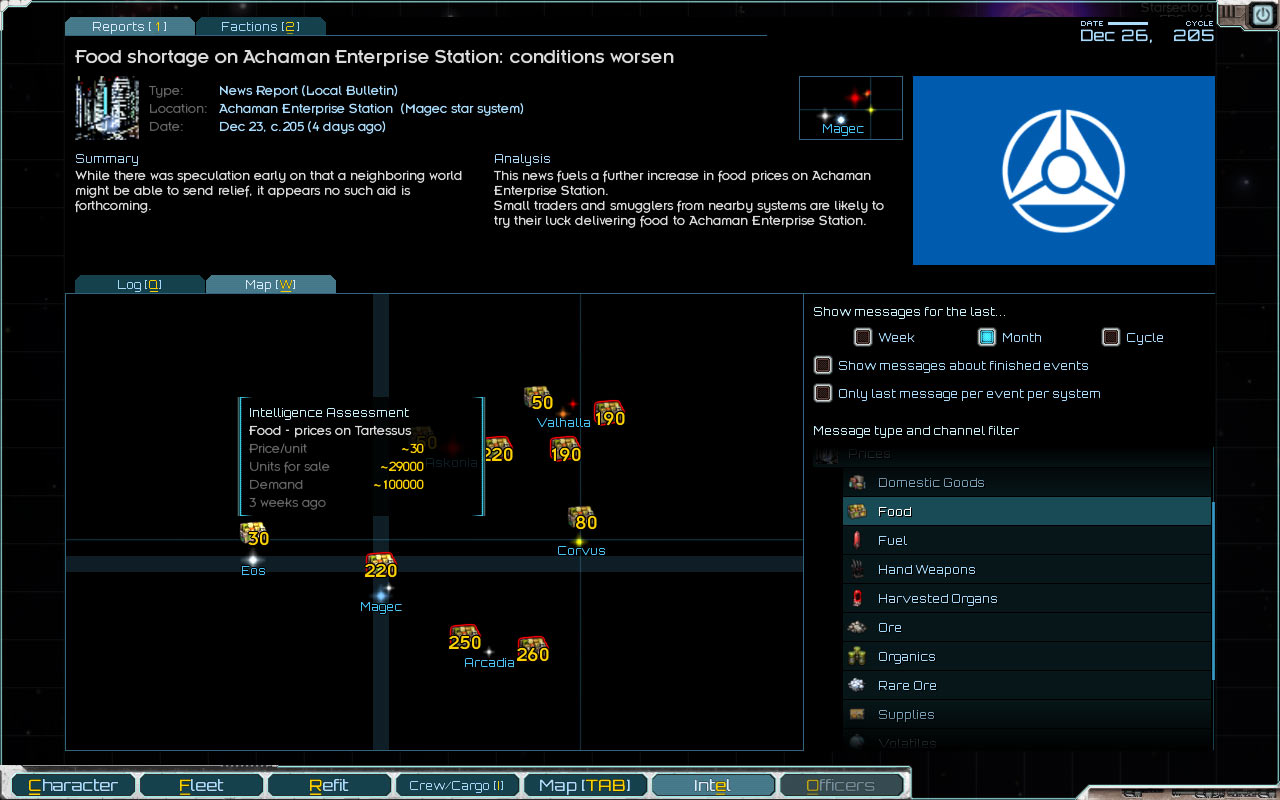
Task: Click the Ore commodity icon
Action: coord(857,627)
